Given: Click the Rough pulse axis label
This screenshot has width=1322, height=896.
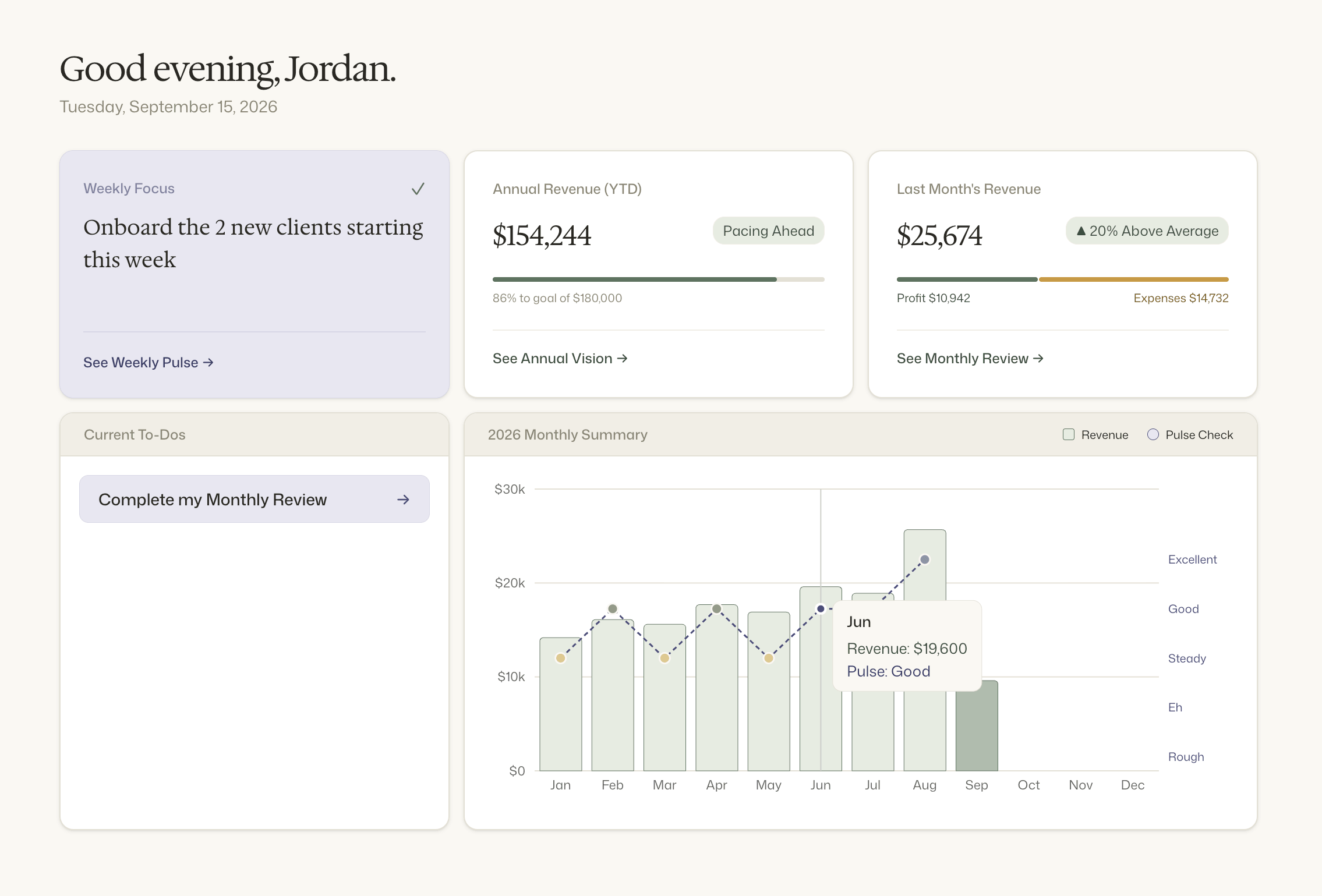Looking at the screenshot, I should [1186, 757].
